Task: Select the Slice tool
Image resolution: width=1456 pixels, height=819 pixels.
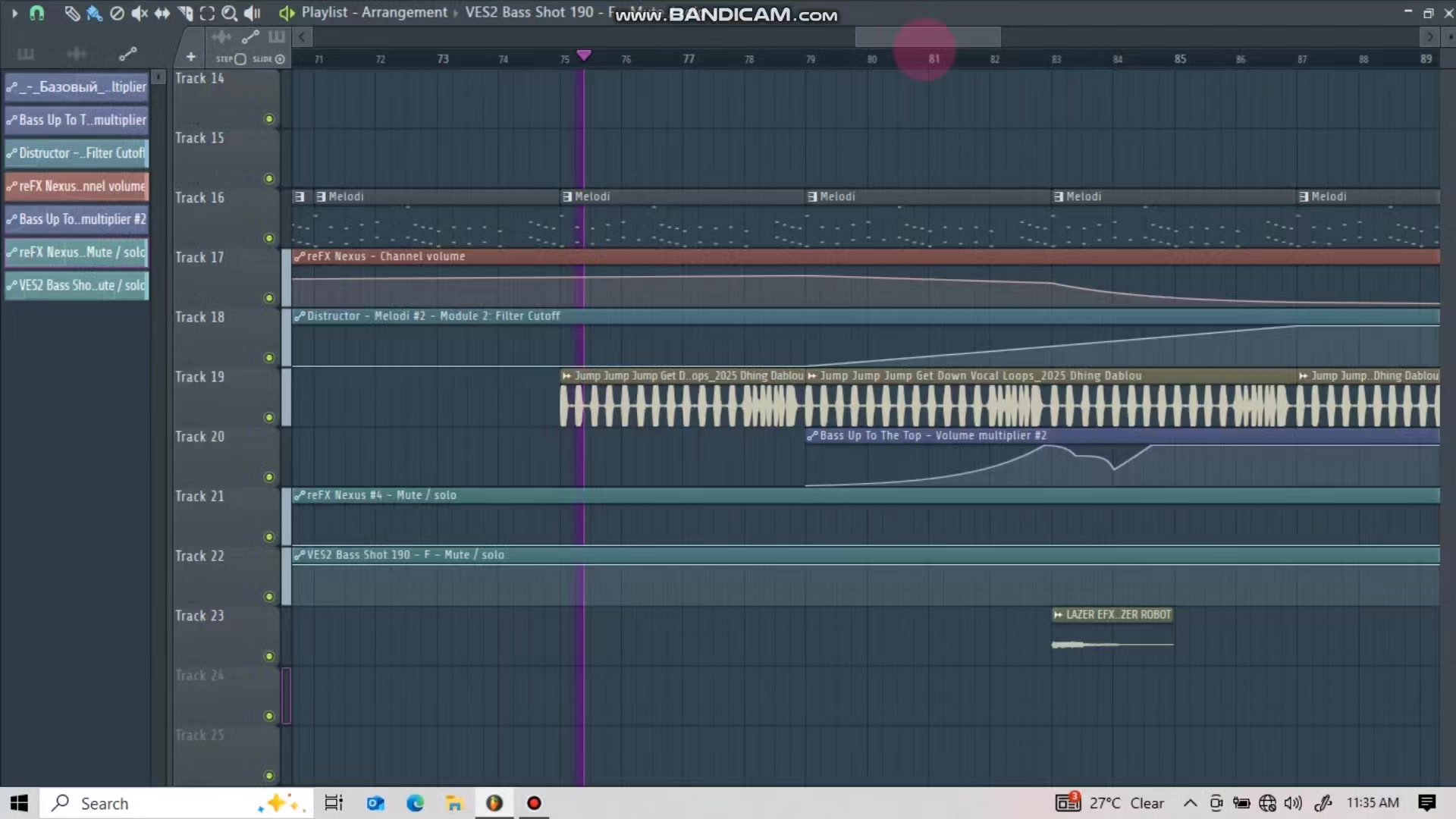Action: pos(185,13)
